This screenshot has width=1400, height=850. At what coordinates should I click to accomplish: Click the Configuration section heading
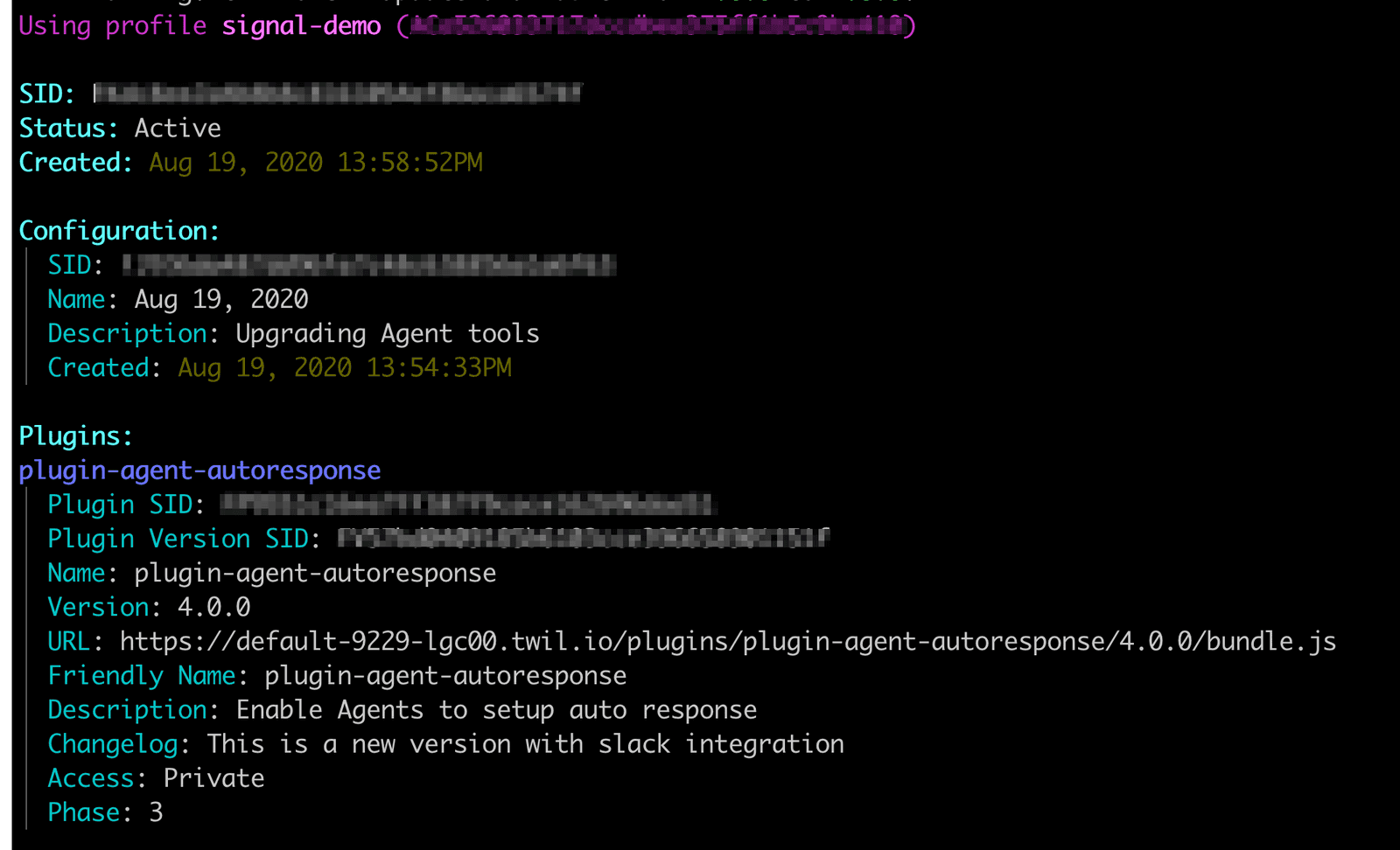point(119,231)
